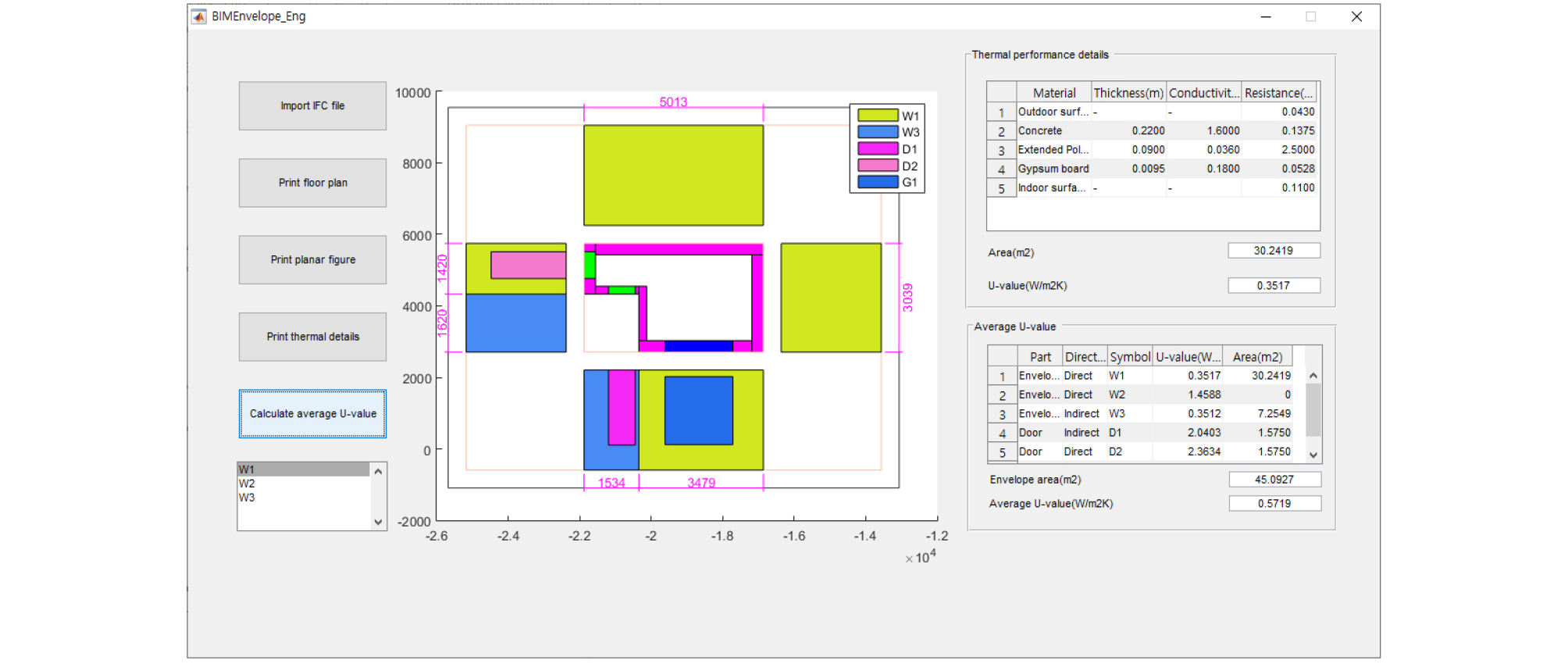The width and height of the screenshot is (1568, 664).
Task: Click the D1 magenta legend swatch
Action: tap(878, 148)
